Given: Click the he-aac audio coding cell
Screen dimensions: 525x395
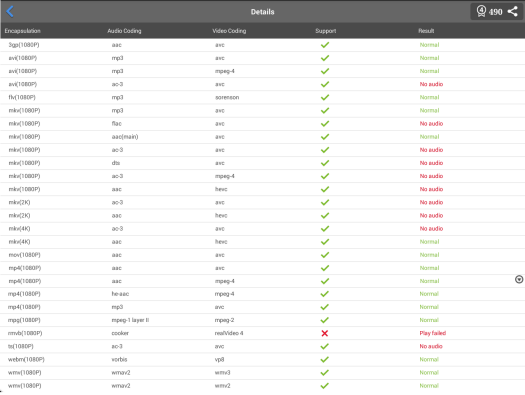Looking at the screenshot, I should 120,294.
